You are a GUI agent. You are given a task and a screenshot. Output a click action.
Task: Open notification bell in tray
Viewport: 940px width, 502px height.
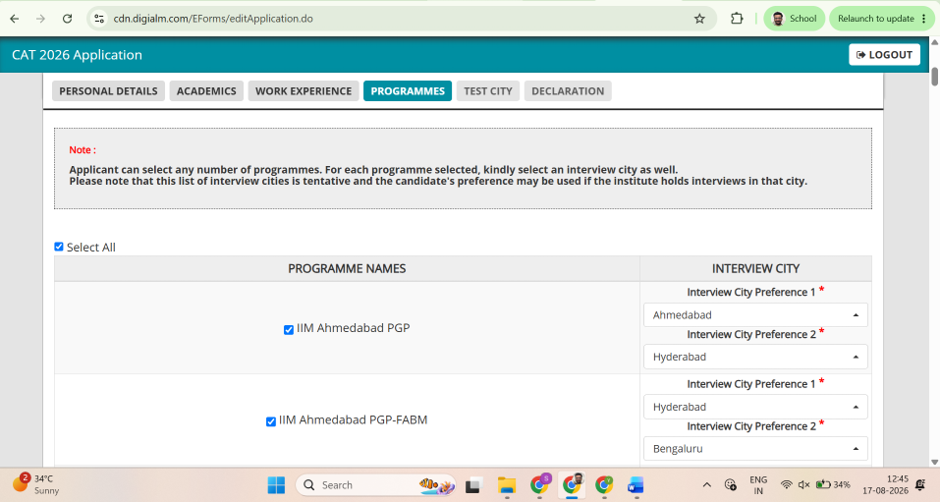point(921,485)
